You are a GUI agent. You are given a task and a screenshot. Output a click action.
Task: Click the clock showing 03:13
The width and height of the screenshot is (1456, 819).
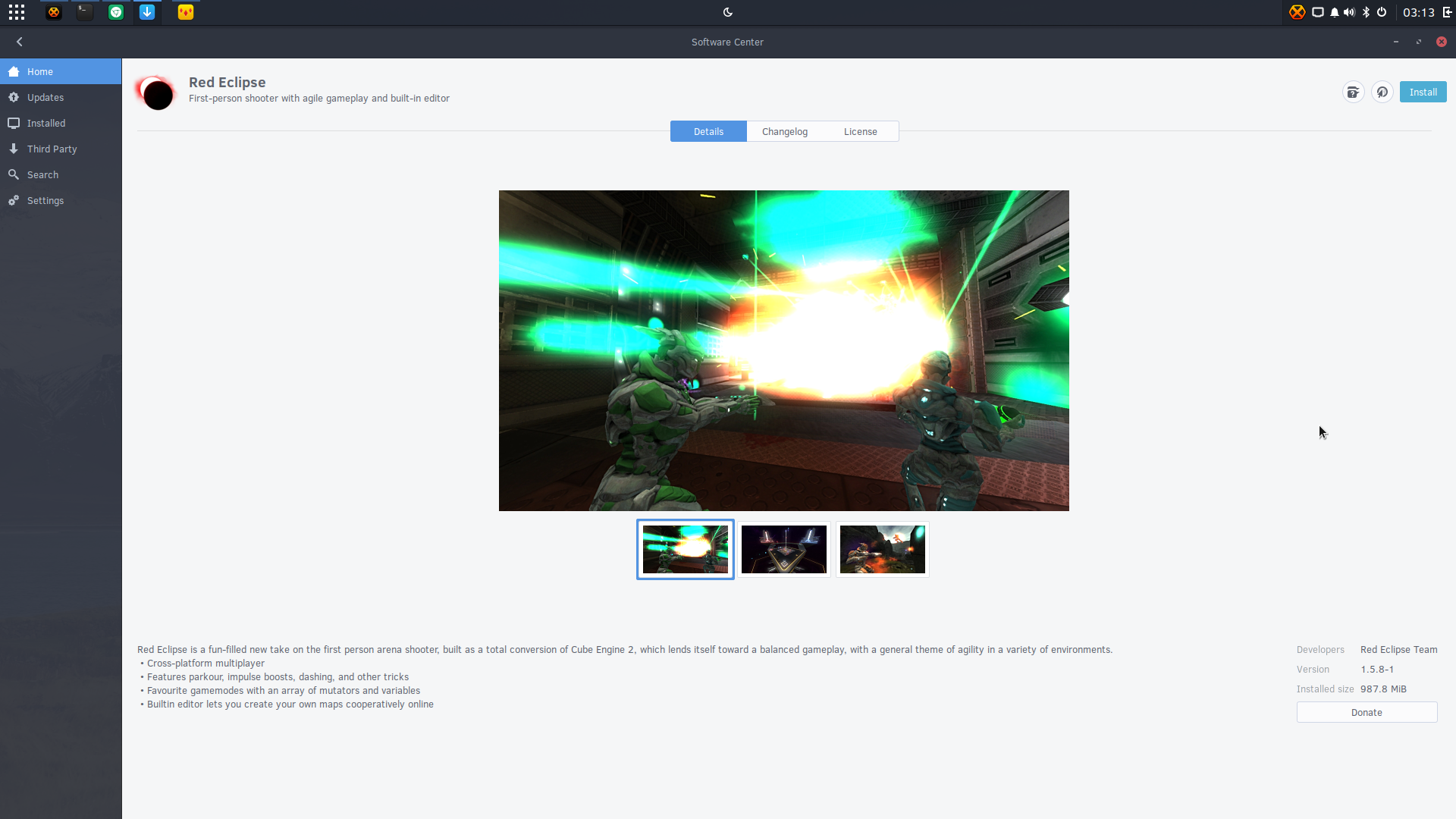[x=1419, y=12]
